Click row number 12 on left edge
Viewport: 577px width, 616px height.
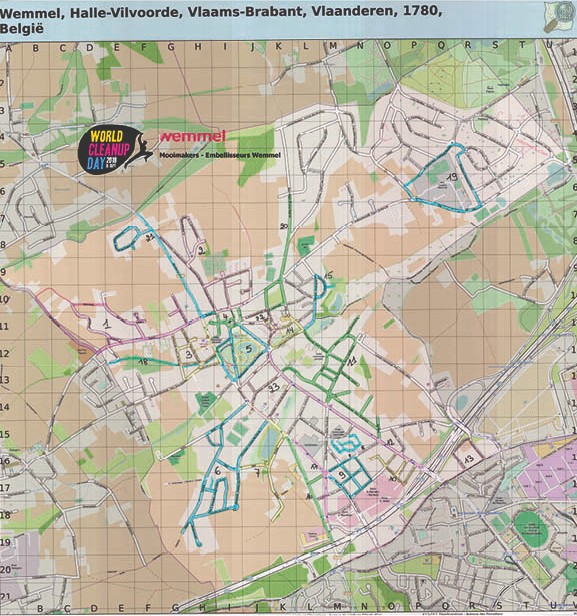[4, 353]
